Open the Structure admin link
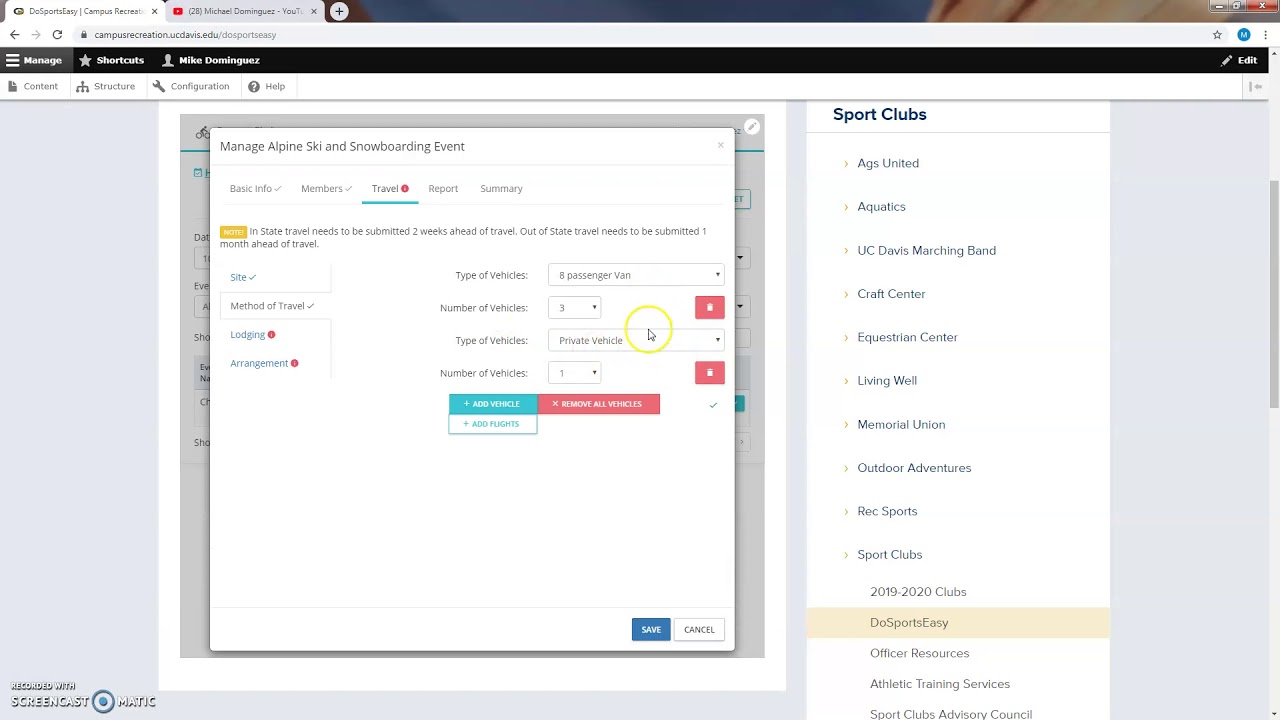Image resolution: width=1280 pixels, height=720 pixels. [106, 86]
